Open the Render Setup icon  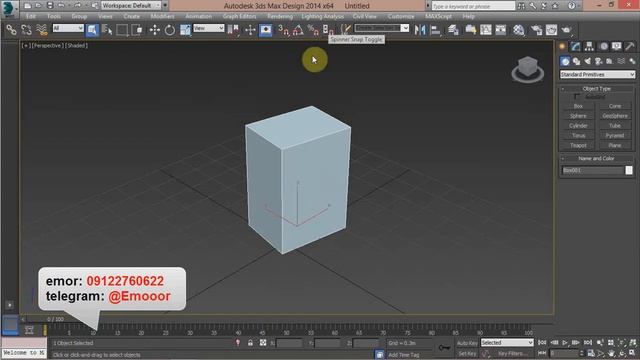click(536, 30)
